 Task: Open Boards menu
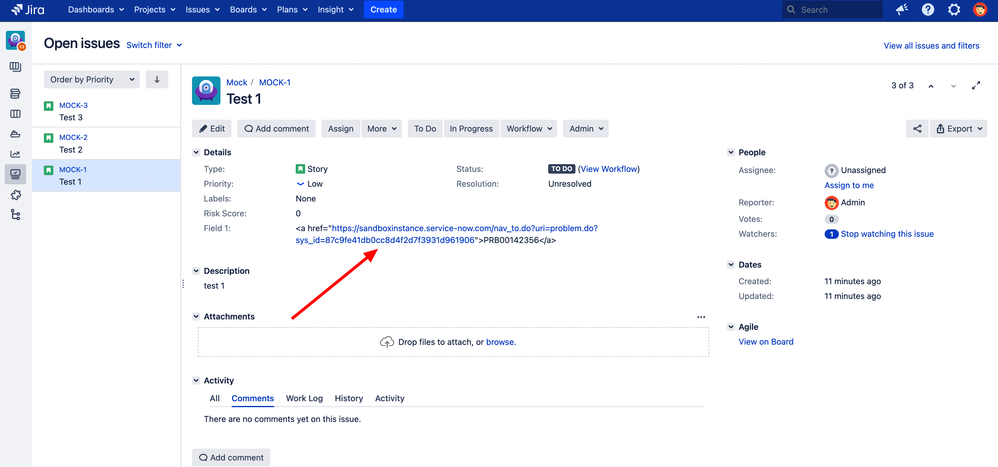click(x=250, y=10)
